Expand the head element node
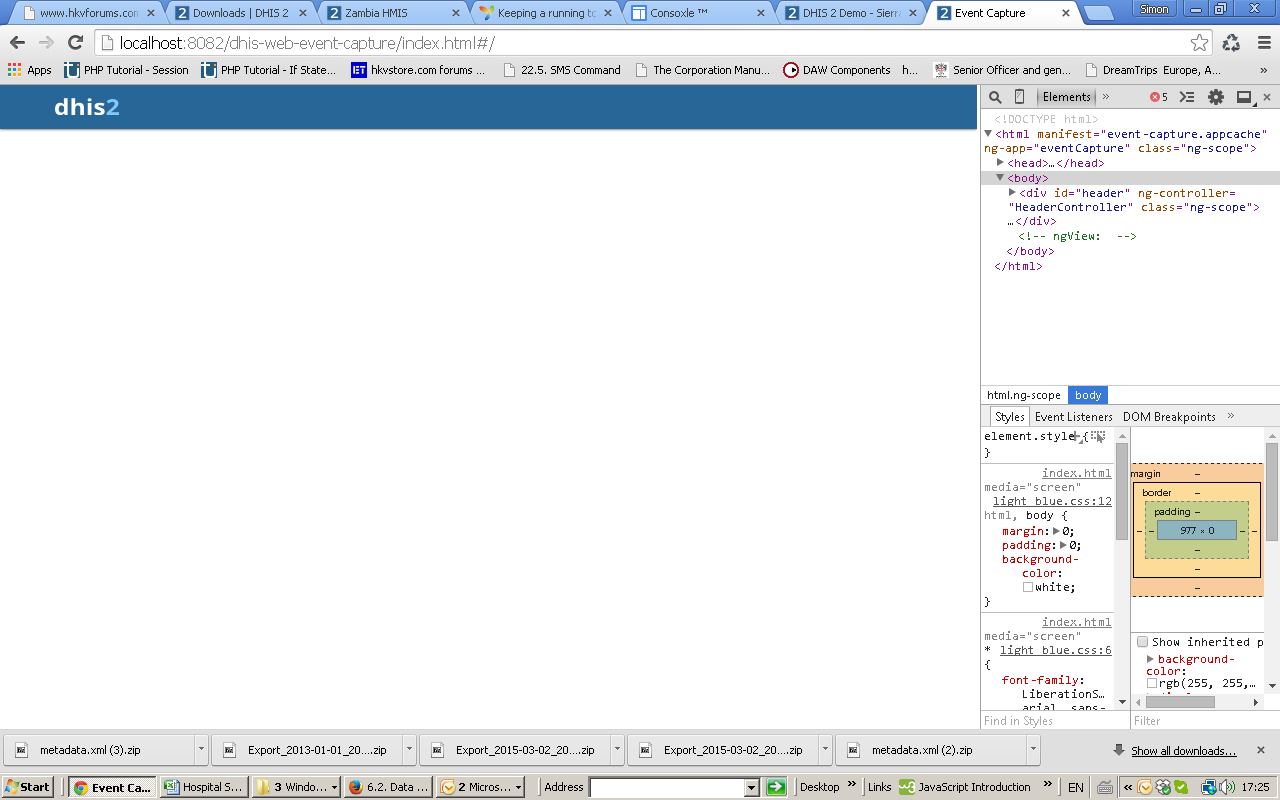 pyautogui.click(x=1000, y=163)
